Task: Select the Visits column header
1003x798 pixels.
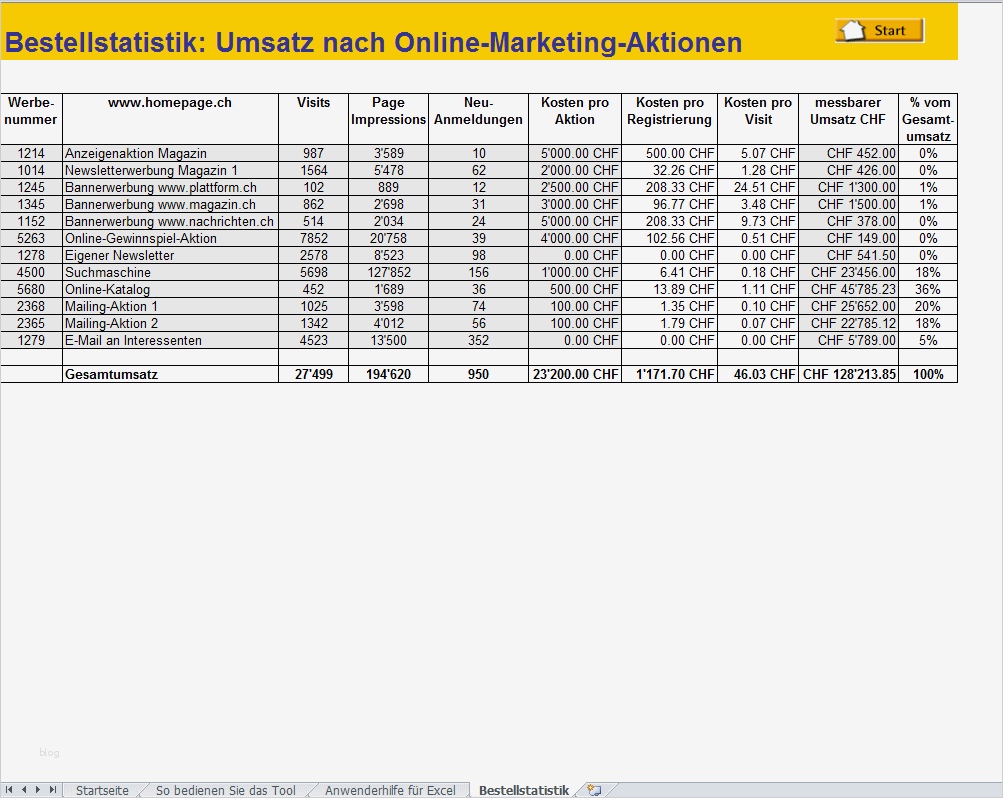Action: click(313, 119)
